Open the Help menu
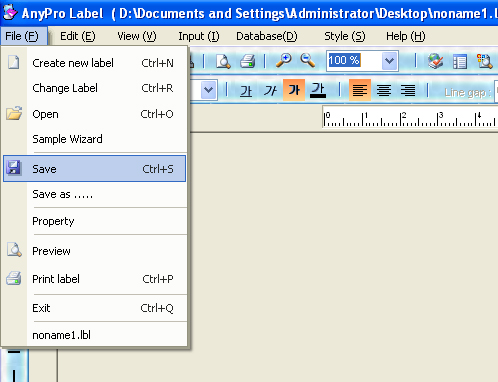498x382 pixels. click(406, 36)
